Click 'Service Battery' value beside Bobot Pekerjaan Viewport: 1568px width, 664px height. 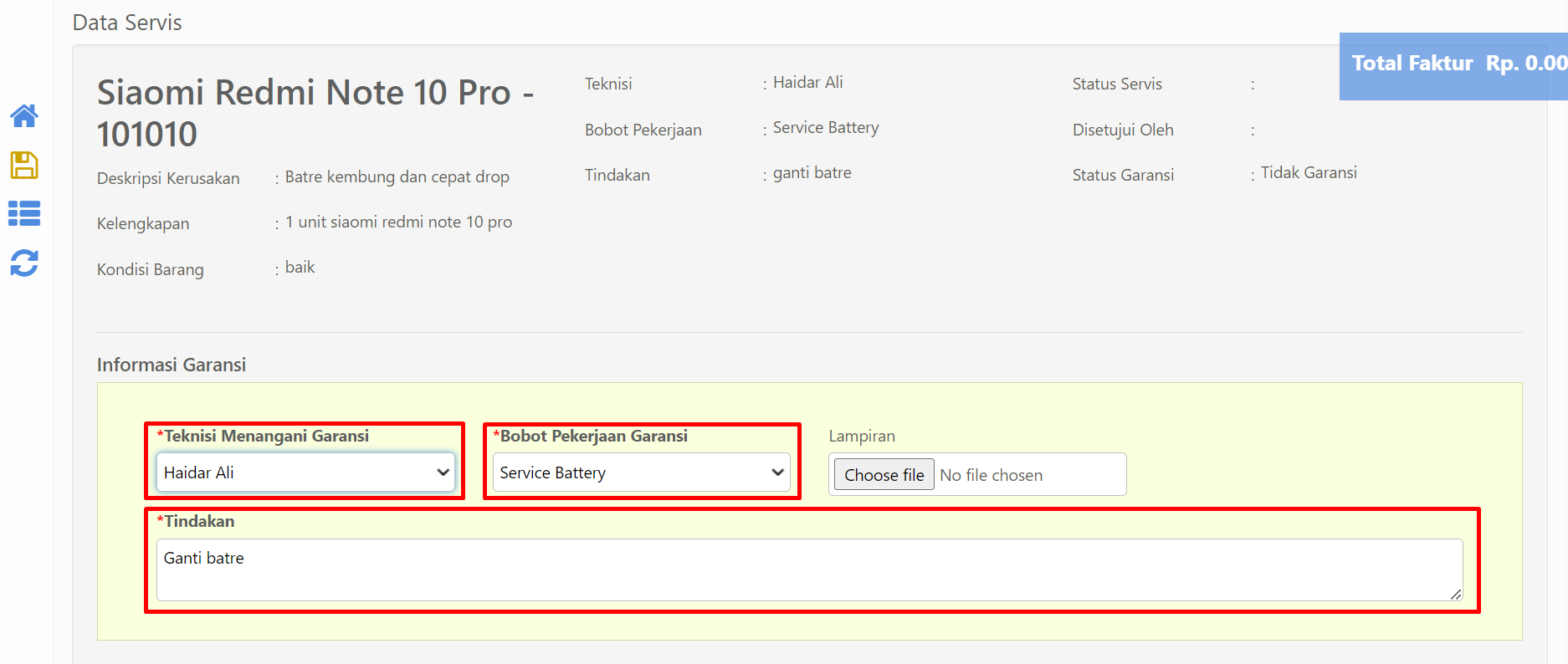point(826,127)
